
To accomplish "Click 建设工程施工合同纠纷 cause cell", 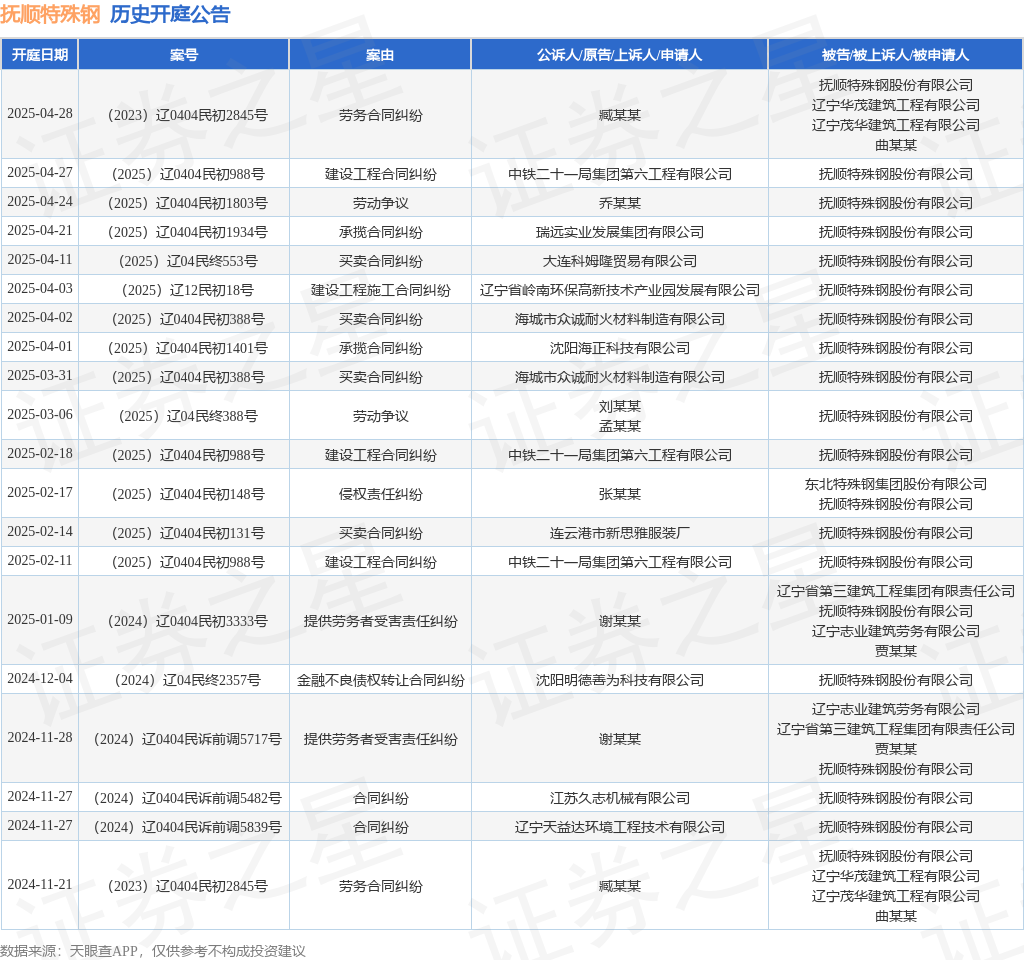I will click(381, 290).
